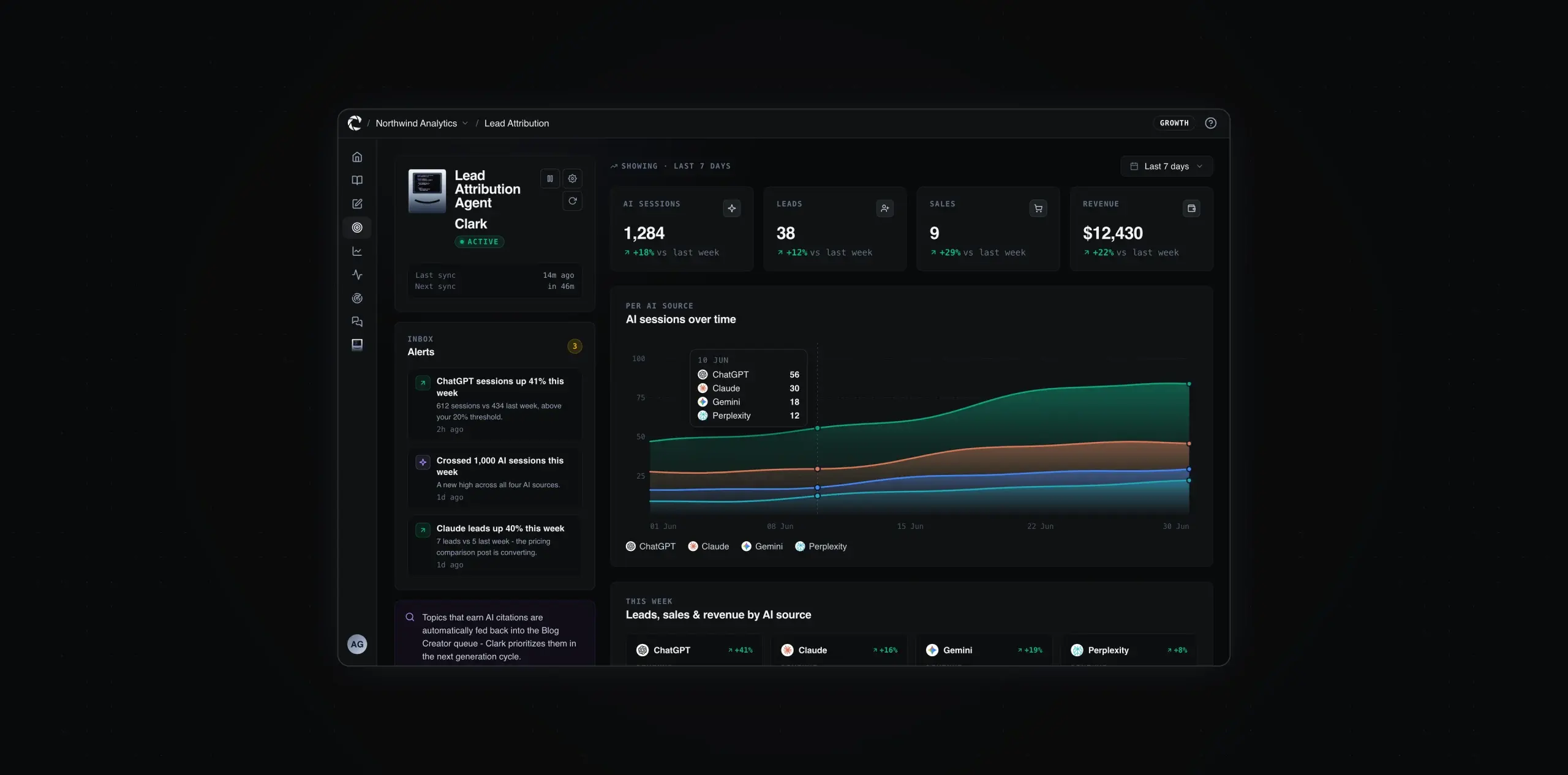Click the Perplexity +8% source card

point(1128,650)
